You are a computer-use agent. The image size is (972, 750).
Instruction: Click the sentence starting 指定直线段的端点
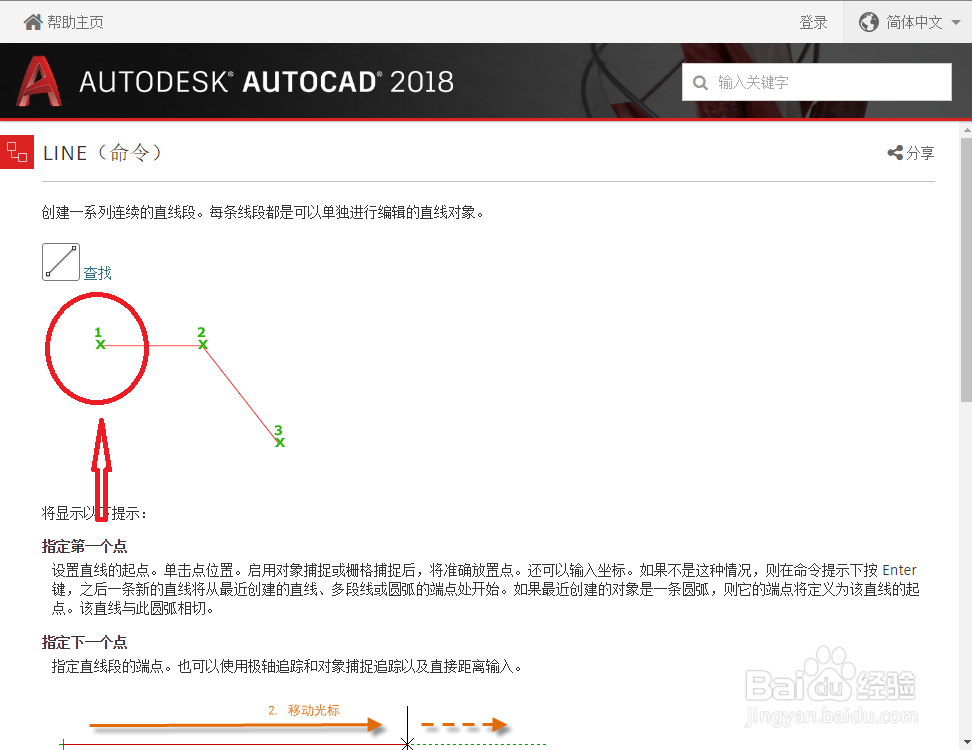click(x=288, y=666)
